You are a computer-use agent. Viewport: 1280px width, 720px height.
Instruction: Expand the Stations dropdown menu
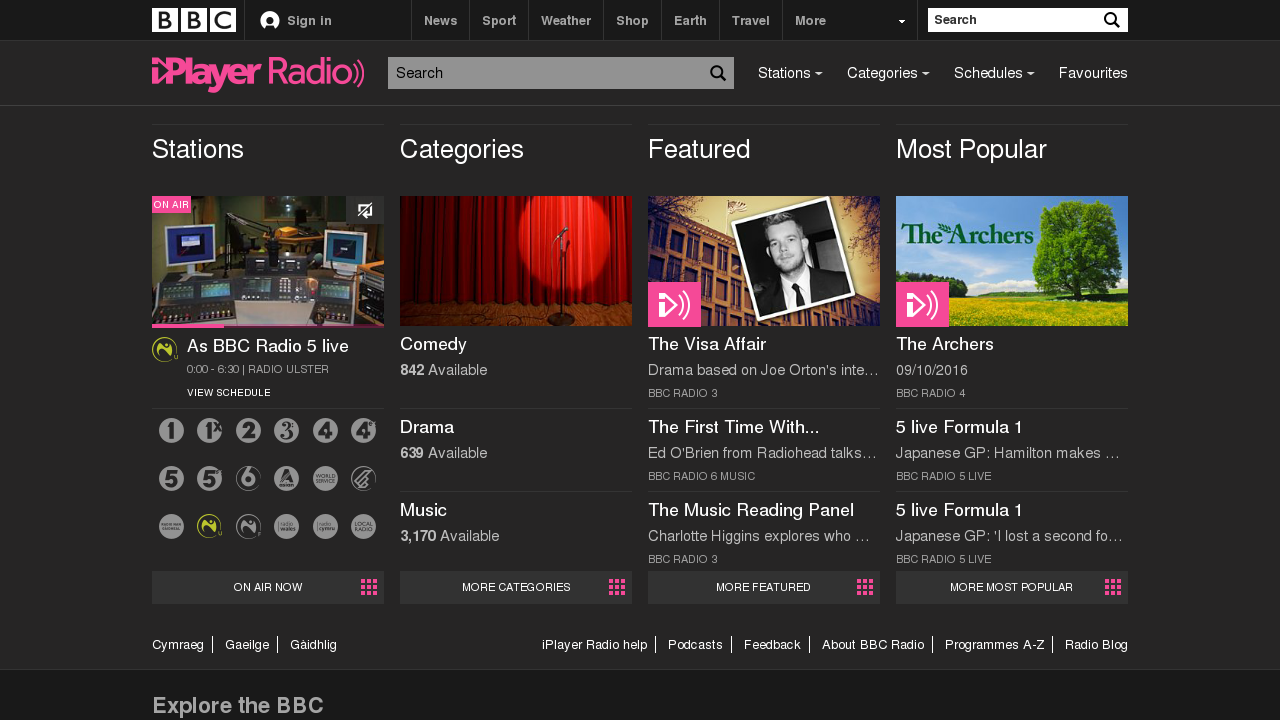coord(790,73)
